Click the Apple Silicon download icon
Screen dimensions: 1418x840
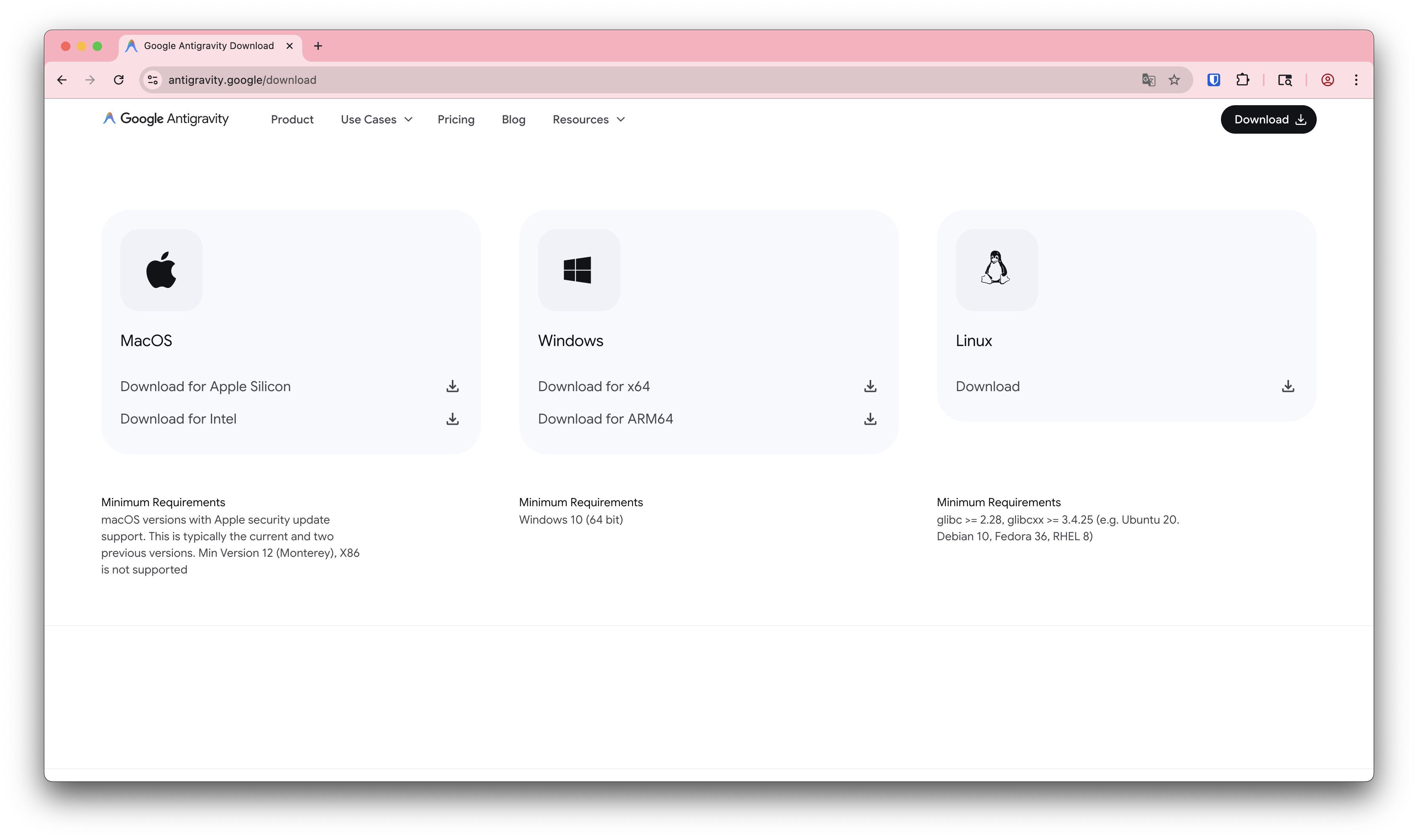pyautogui.click(x=452, y=386)
